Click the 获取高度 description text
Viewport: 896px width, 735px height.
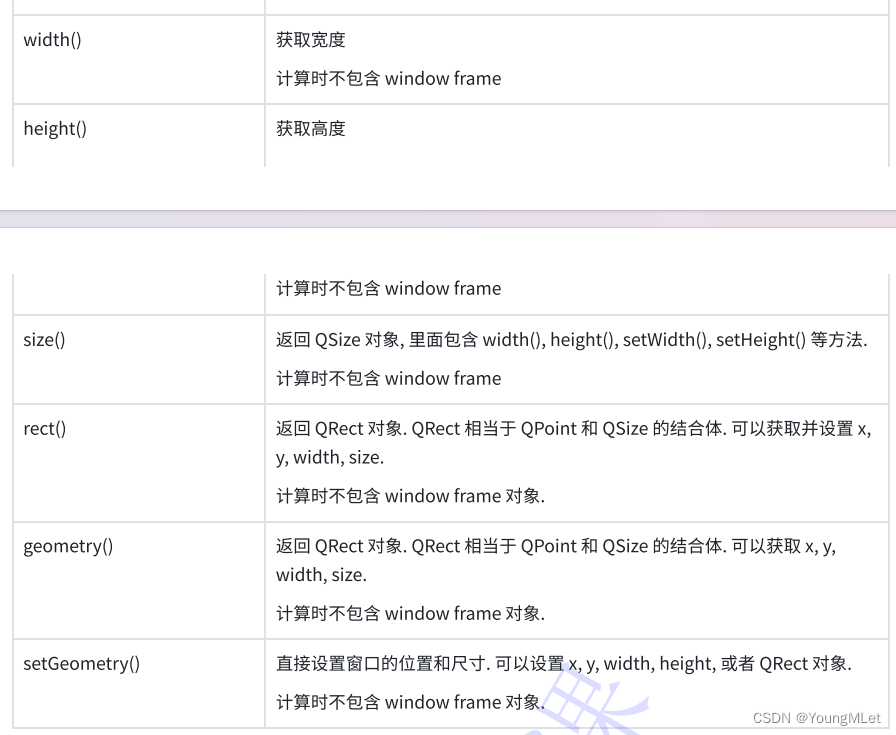click(x=311, y=128)
